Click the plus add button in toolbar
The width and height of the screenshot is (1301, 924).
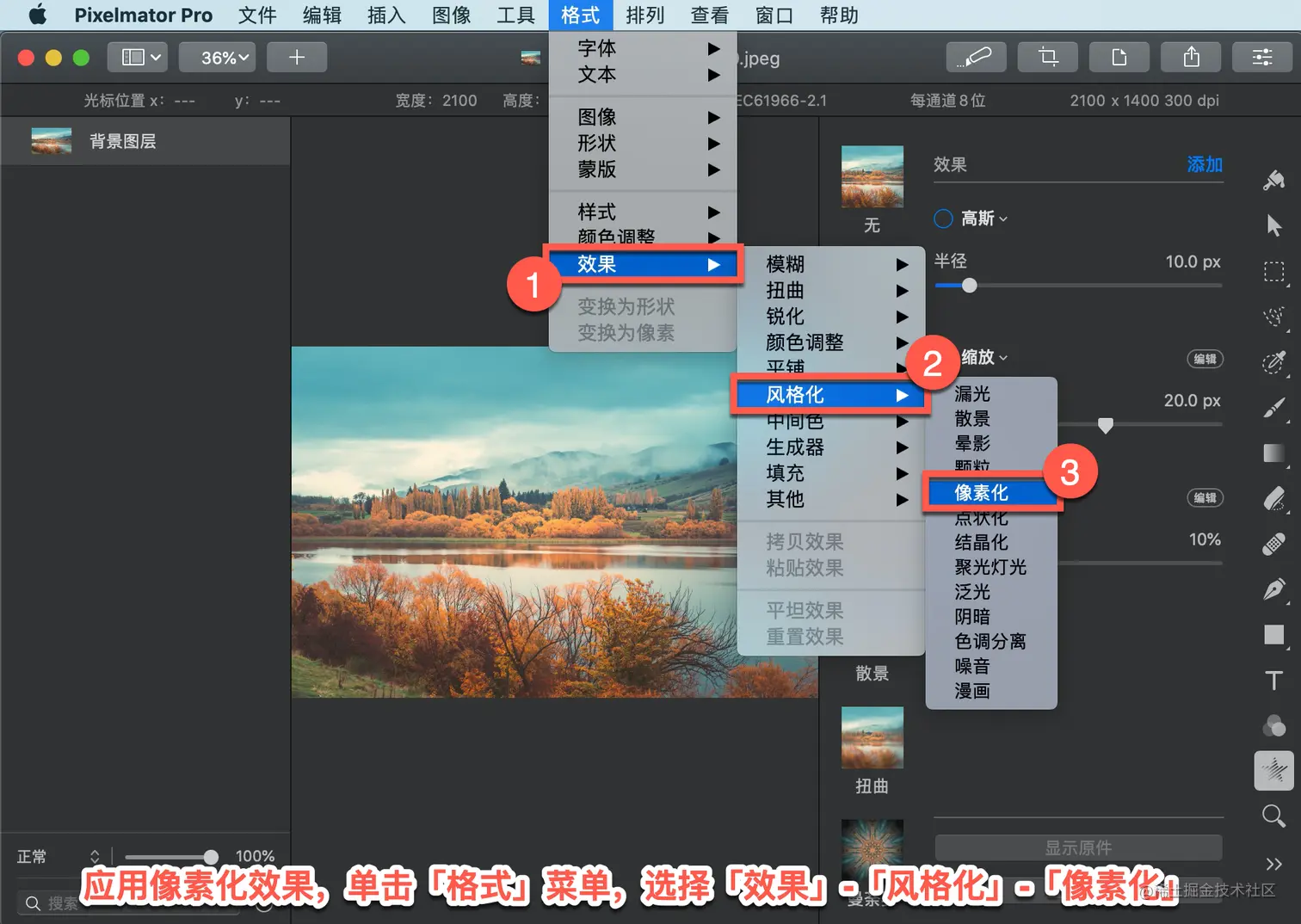pyautogui.click(x=297, y=57)
